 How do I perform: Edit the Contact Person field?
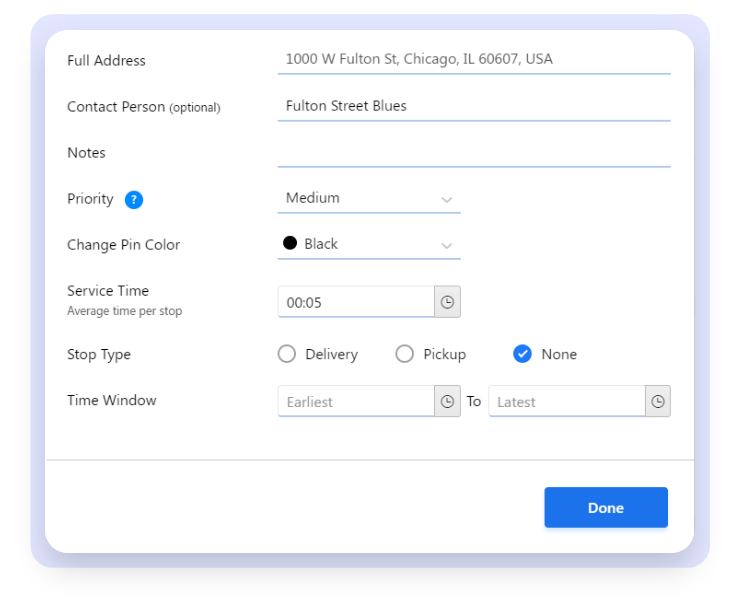point(474,107)
